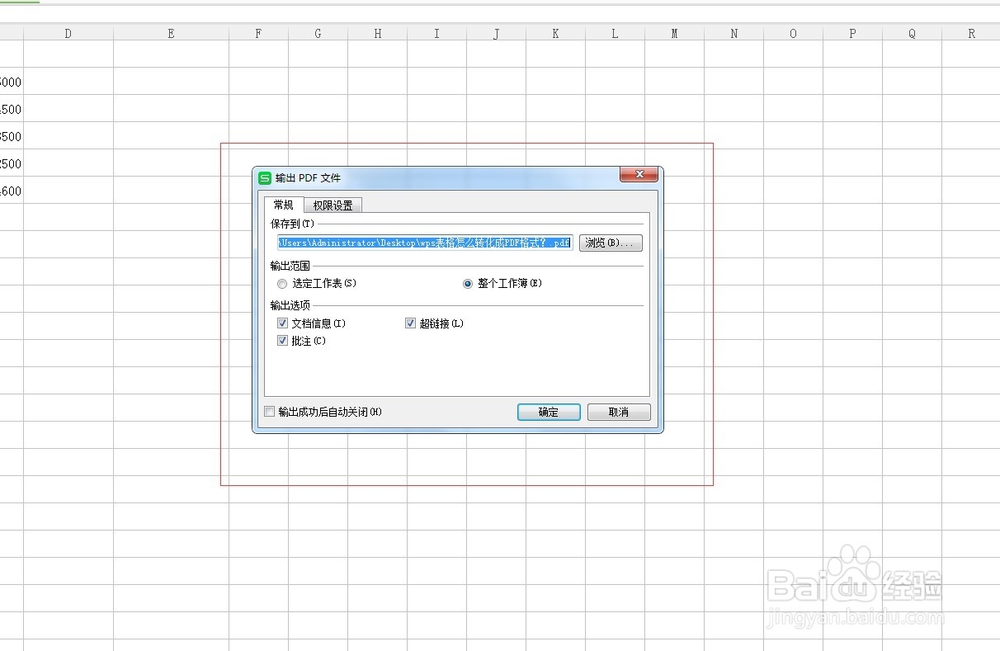This screenshot has width=1000, height=651.
Task: Close the 输出 PDF 文件 dialog
Action: [x=639, y=174]
